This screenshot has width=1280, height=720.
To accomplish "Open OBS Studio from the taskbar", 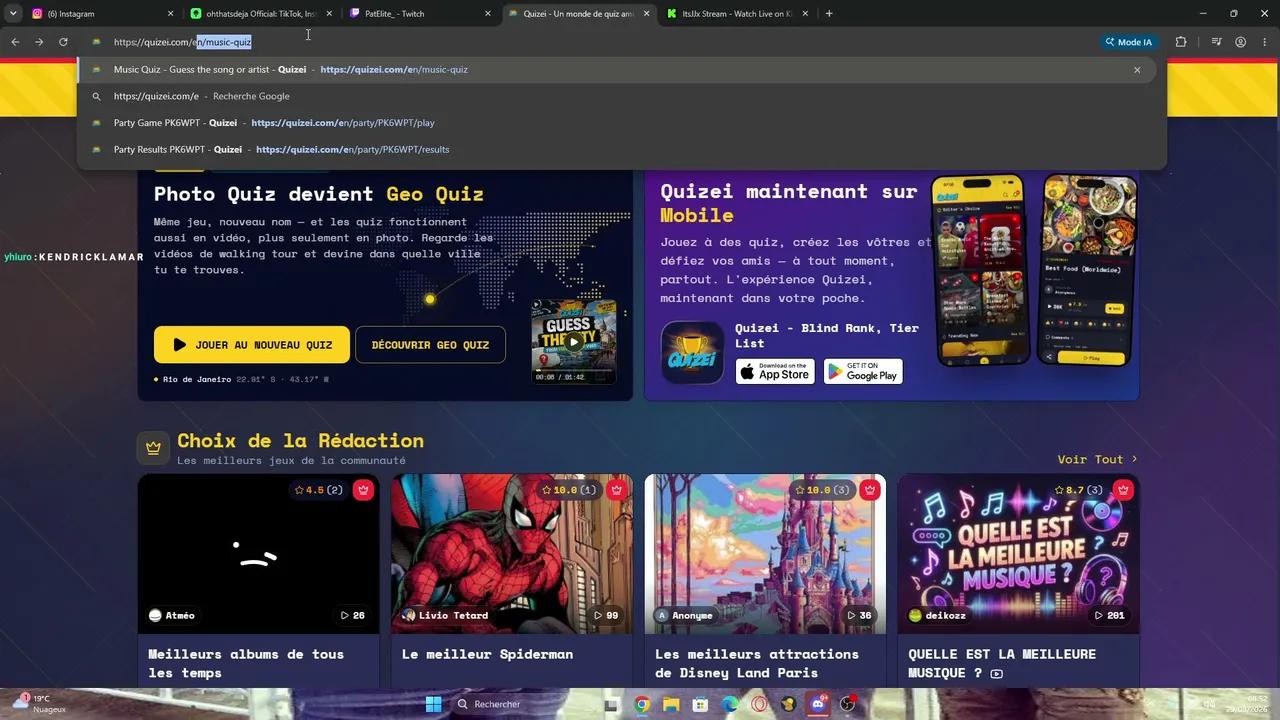I will [848, 704].
